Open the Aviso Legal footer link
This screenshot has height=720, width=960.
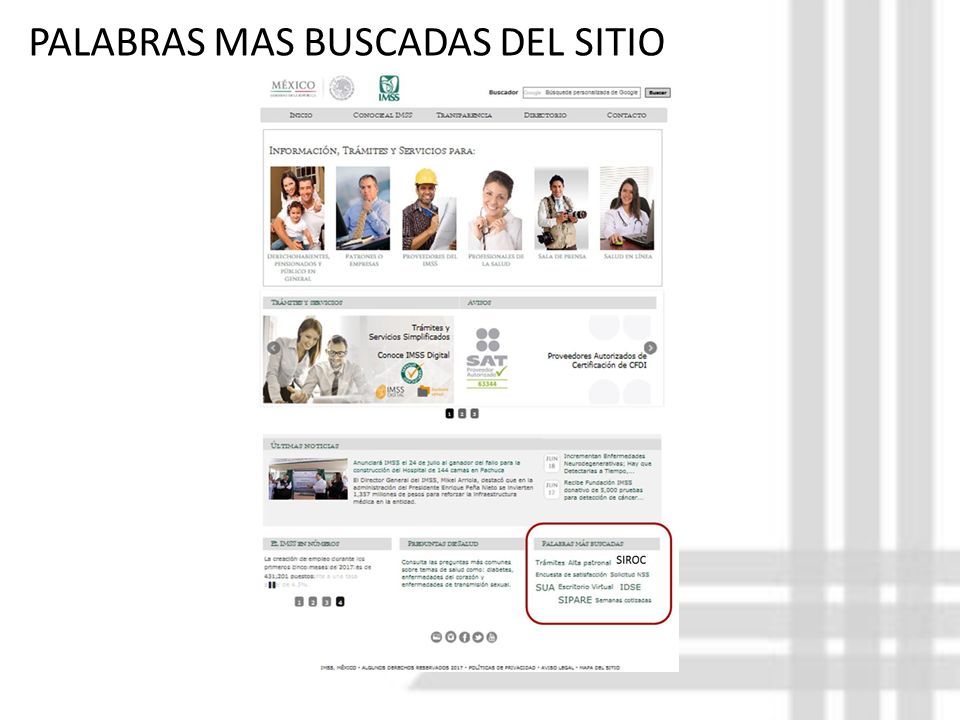point(557,667)
